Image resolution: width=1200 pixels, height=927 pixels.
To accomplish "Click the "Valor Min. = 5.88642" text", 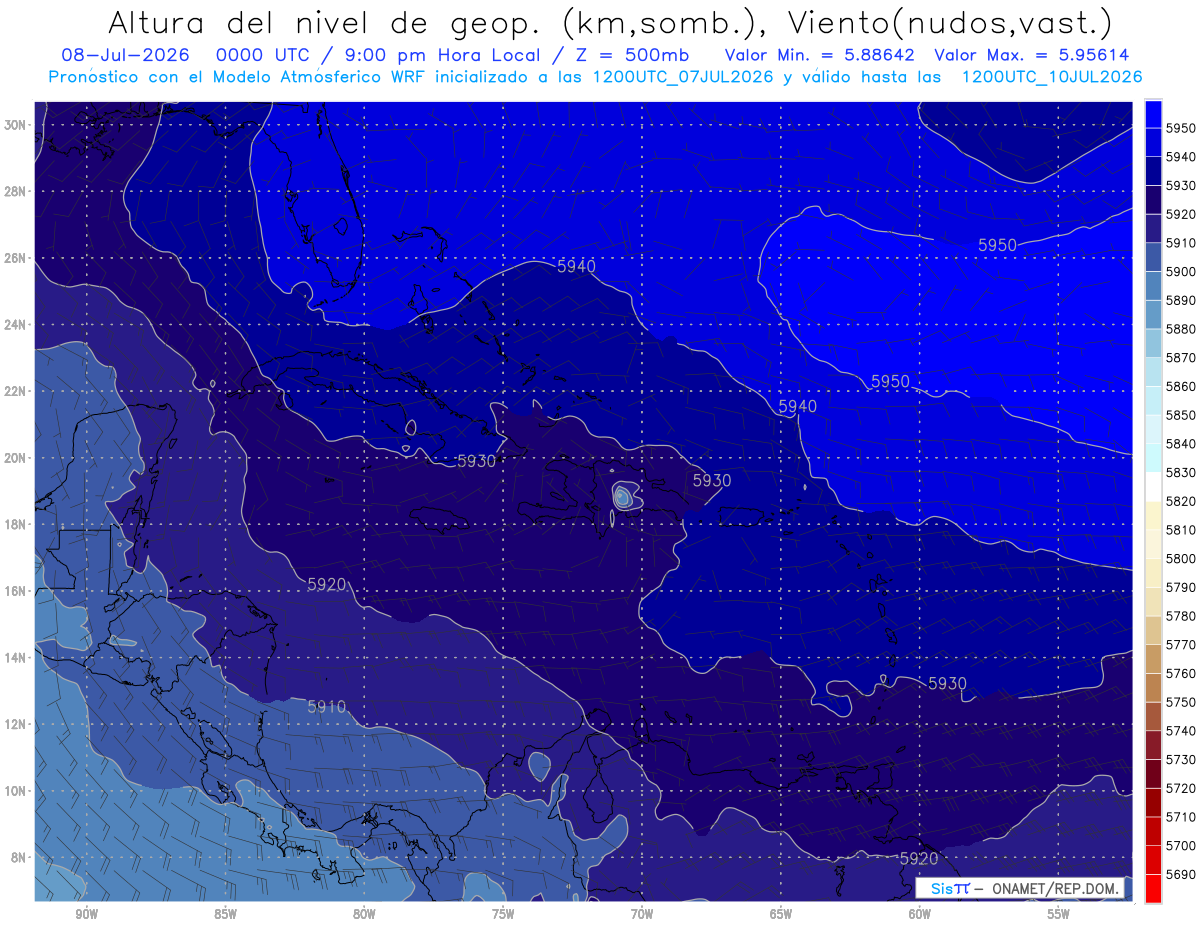I will 820,54.
